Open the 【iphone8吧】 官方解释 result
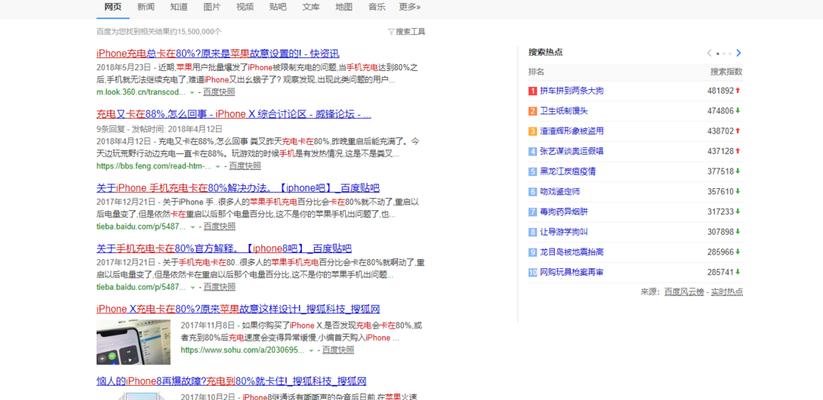The height and width of the screenshot is (400, 823). [224, 248]
